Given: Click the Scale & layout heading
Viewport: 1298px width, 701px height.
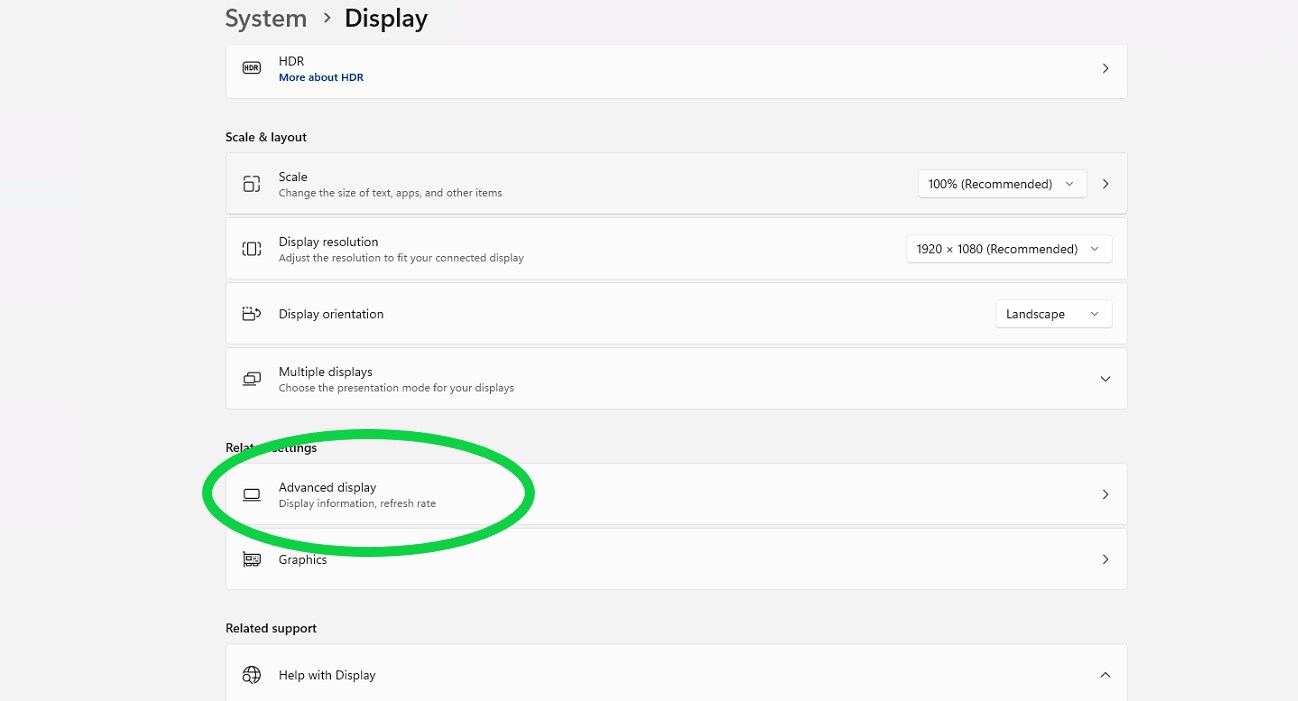Looking at the screenshot, I should [266, 137].
